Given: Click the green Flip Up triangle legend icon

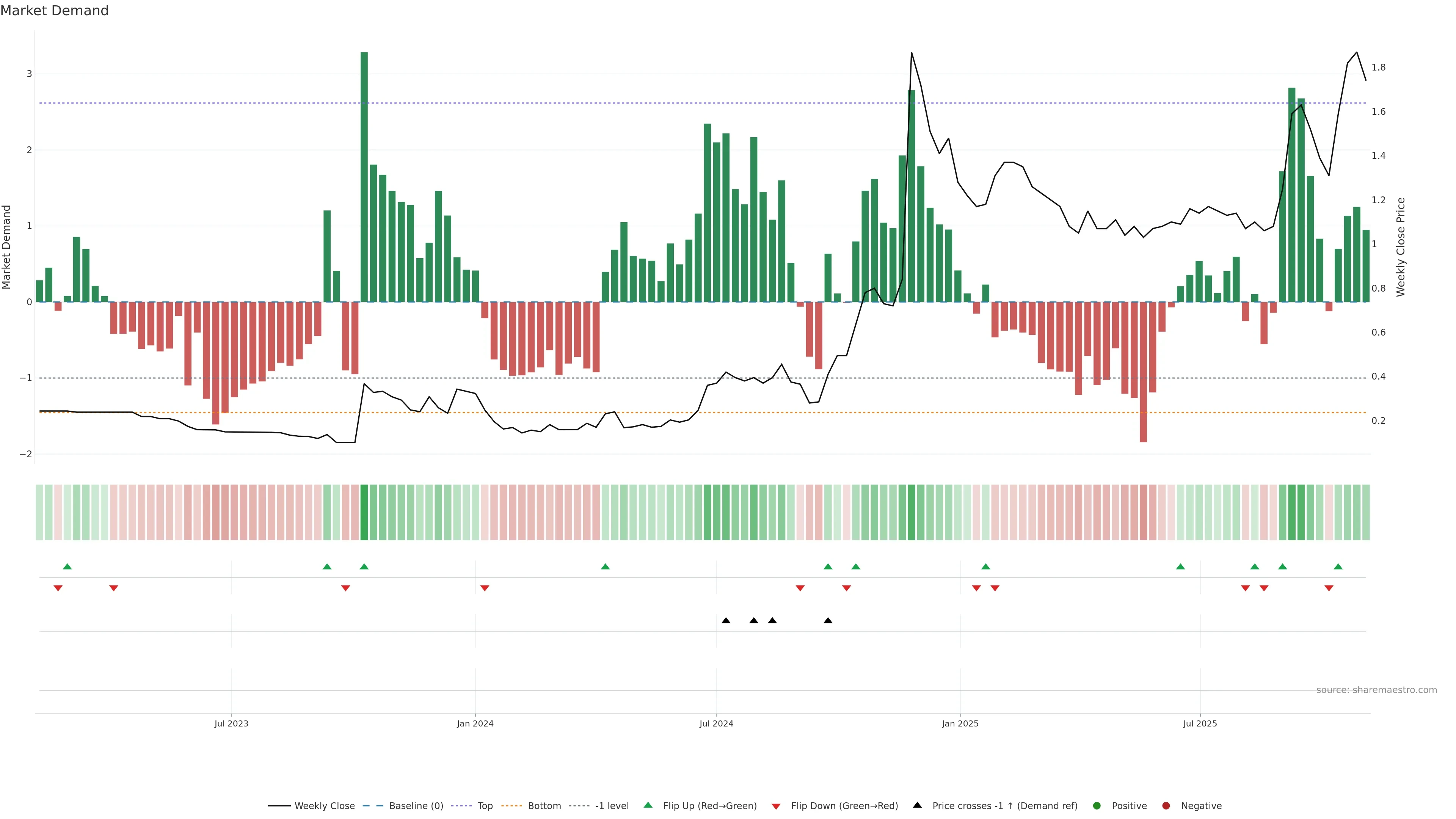Looking at the screenshot, I should pyautogui.click(x=648, y=805).
